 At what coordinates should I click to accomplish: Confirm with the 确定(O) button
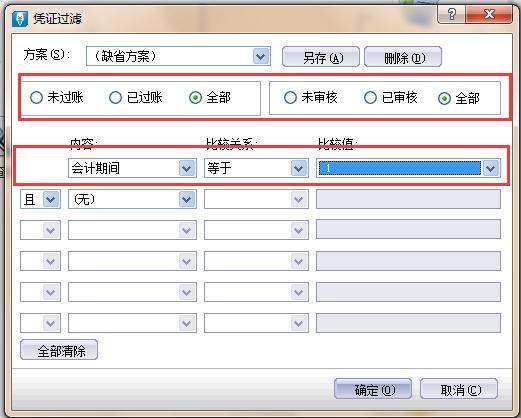click(x=373, y=389)
